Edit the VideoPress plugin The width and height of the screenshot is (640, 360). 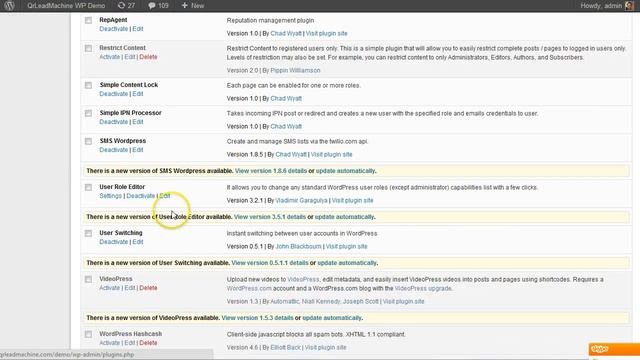tap(129, 288)
